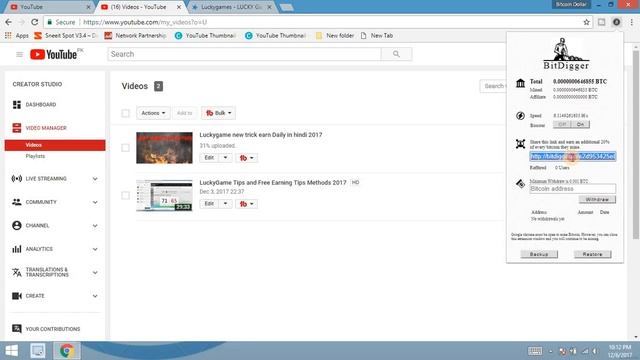The image size is (640, 360).
Task: Open on-screen keyboard tray icon
Action: point(535,351)
